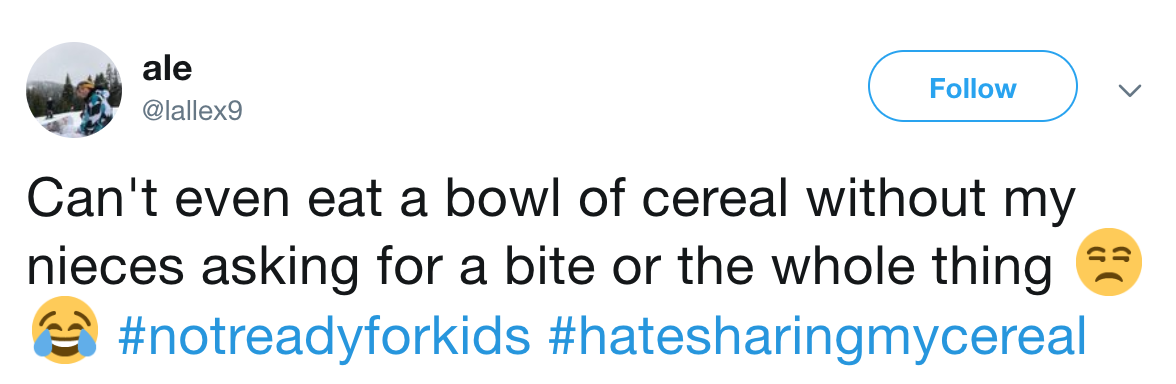Expand the tweet options chevron menu
Screen dimensions: 1176x384
point(1130,91)
